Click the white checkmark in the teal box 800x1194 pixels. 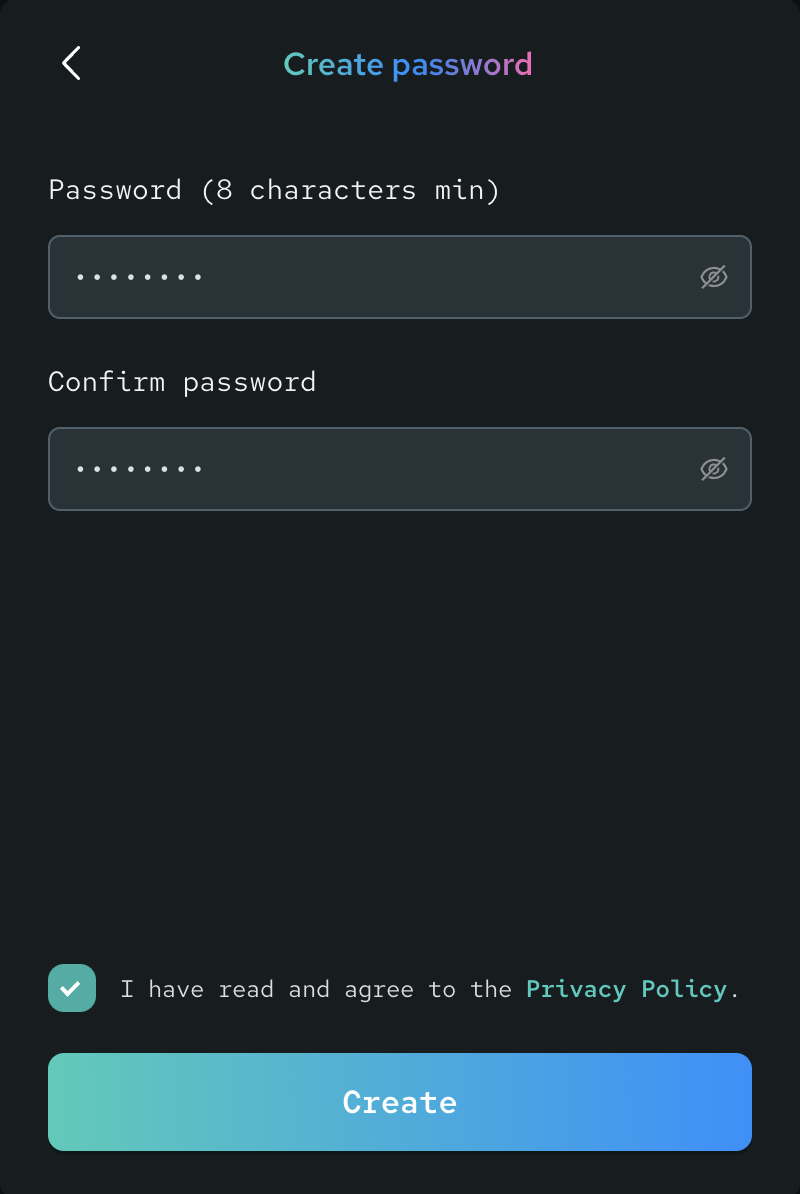point(71,989)
